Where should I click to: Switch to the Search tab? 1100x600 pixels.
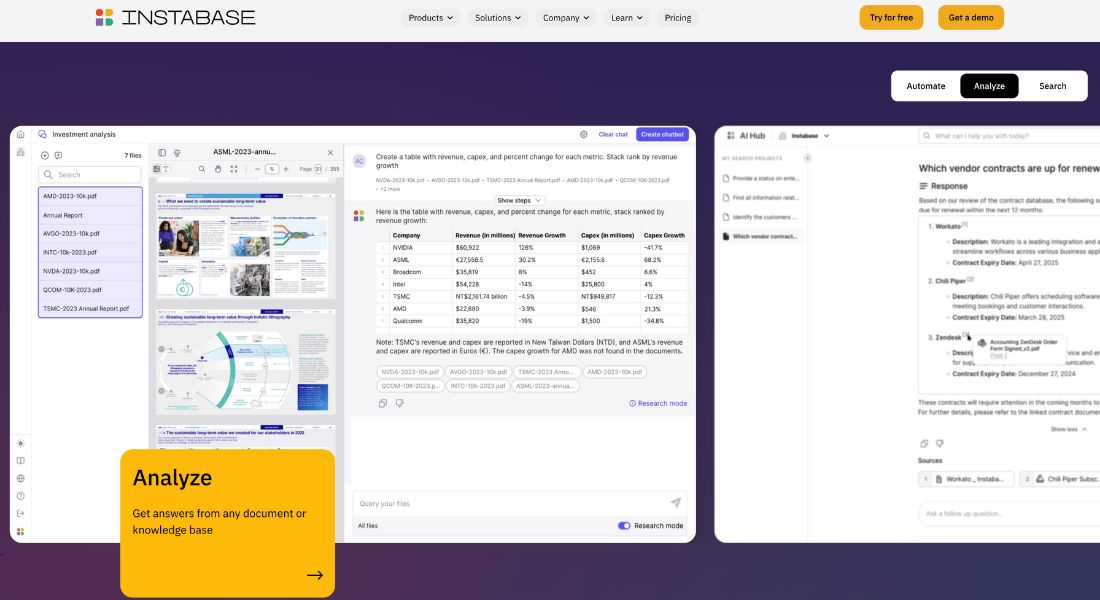1052,86
